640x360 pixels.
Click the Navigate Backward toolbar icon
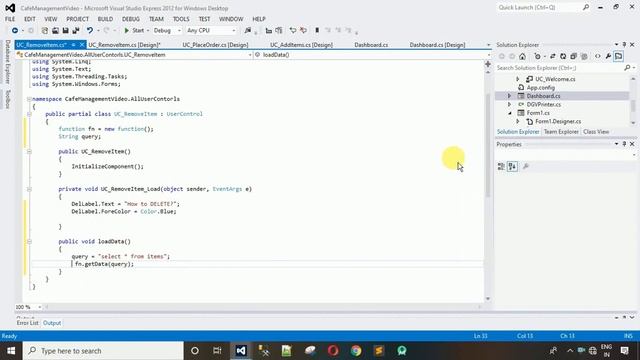tap(15, 31)
